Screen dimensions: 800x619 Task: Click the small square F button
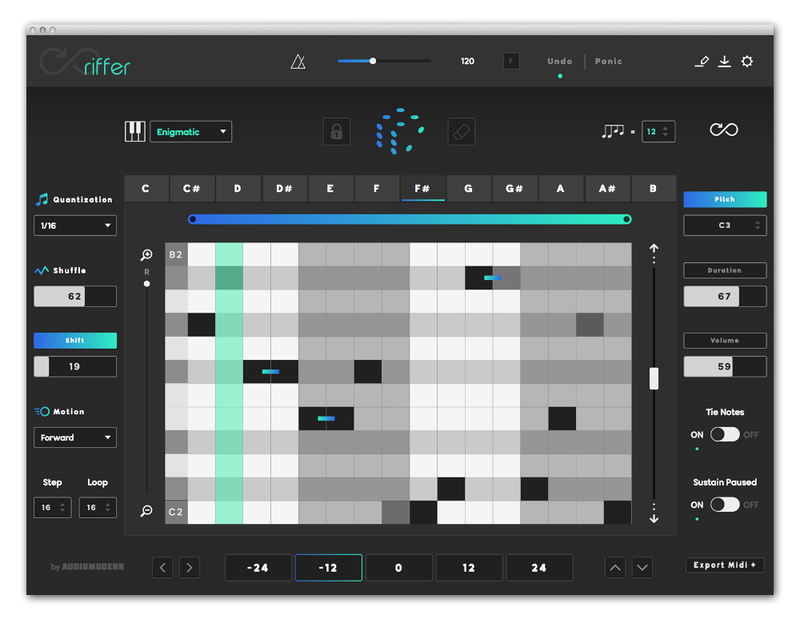point(511,61)
